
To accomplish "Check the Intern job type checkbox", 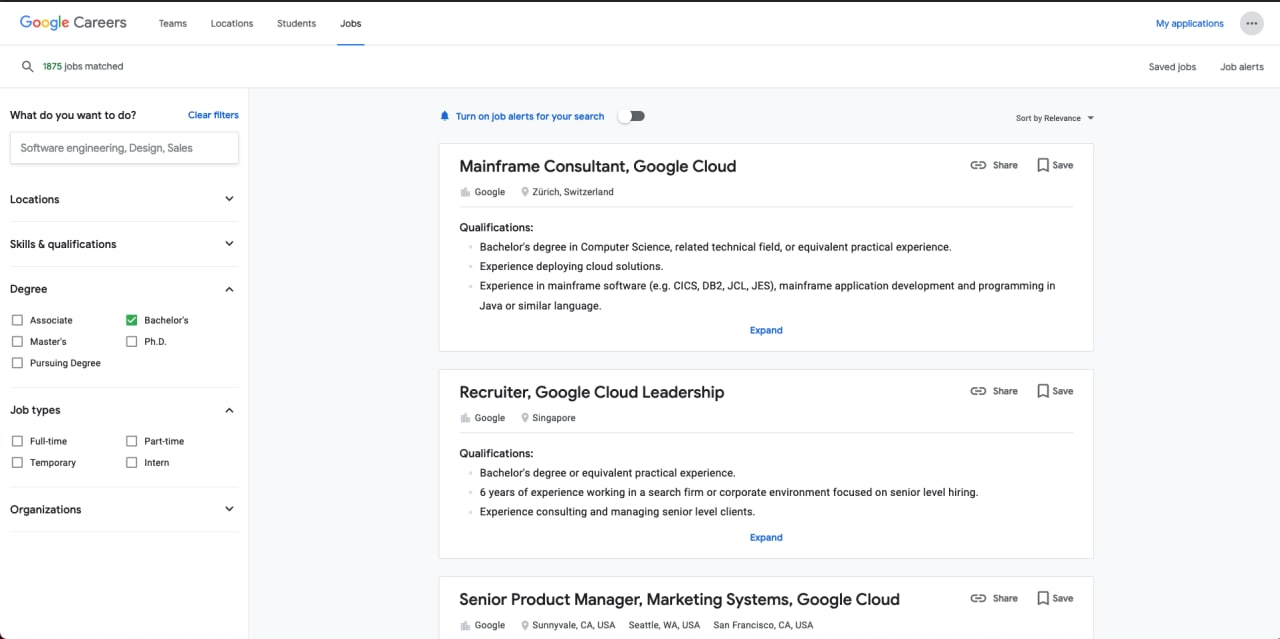I will [132, 462].
